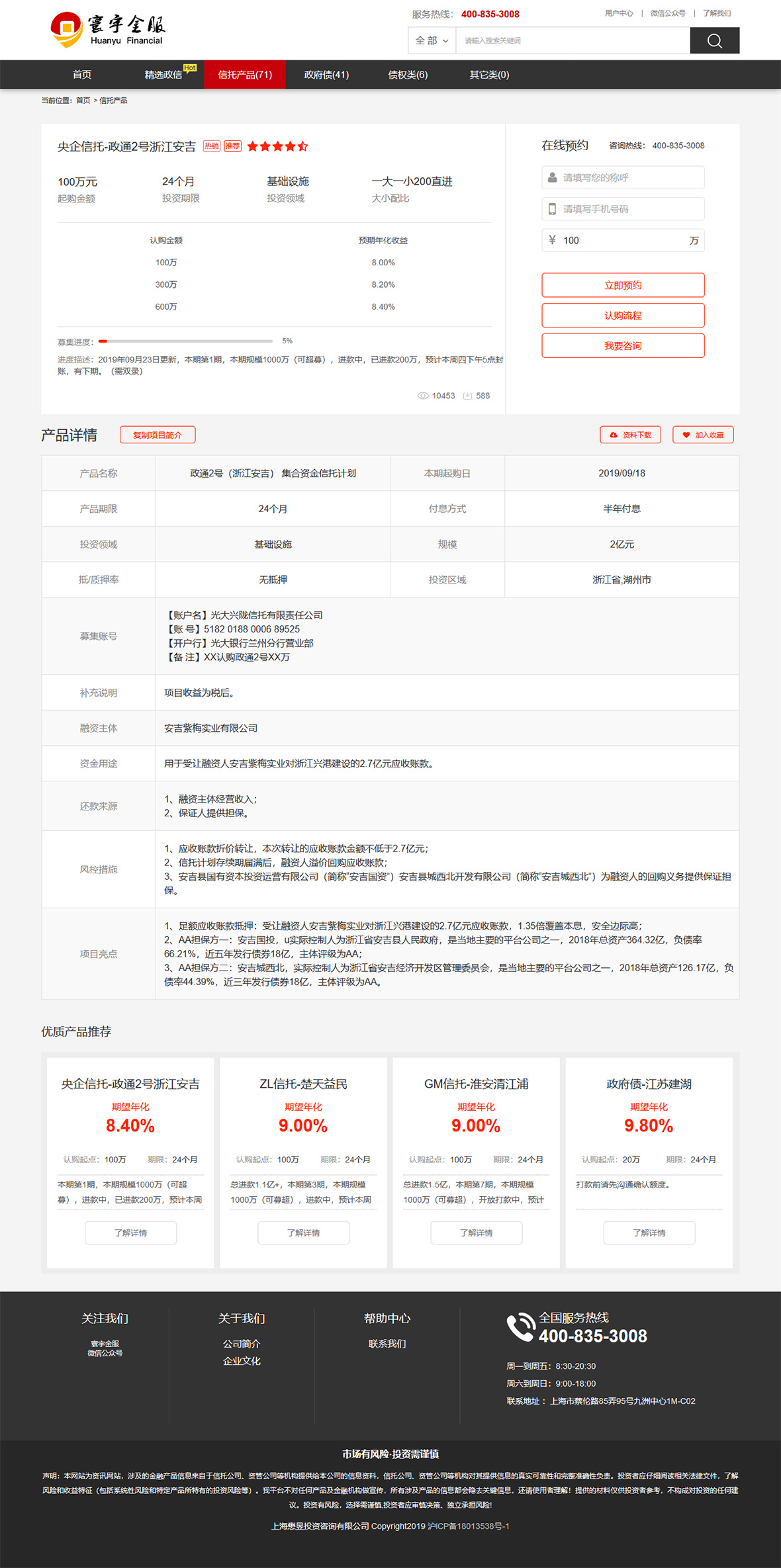Click the yen icon in amount field

[x=552, y=240]
